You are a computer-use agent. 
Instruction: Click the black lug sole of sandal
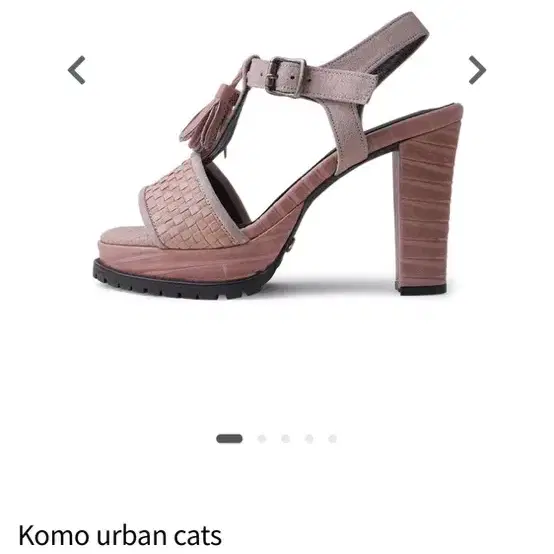(184, 283)
